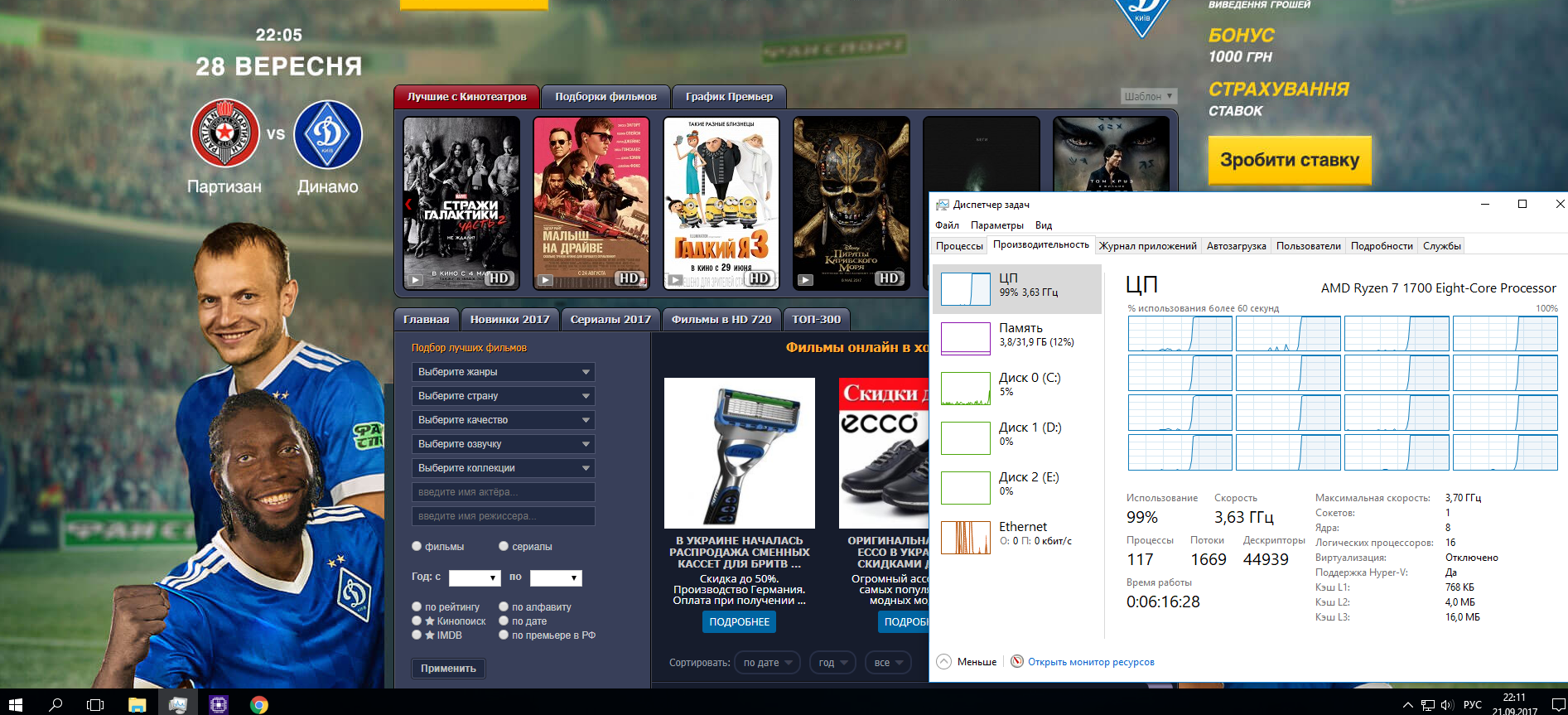Click the red left arrow of the movie carousel
1568x715 pixels.
(x=408, y=204)
